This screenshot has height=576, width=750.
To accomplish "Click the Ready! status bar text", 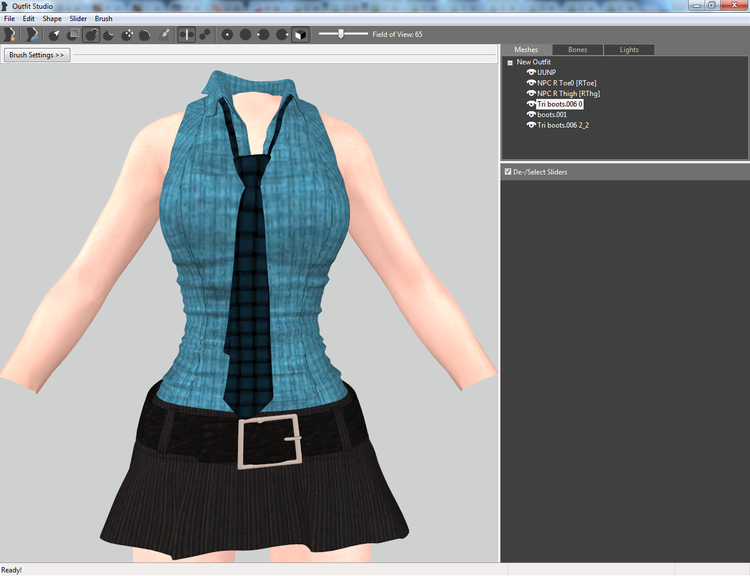I will [x=11, y=570].
